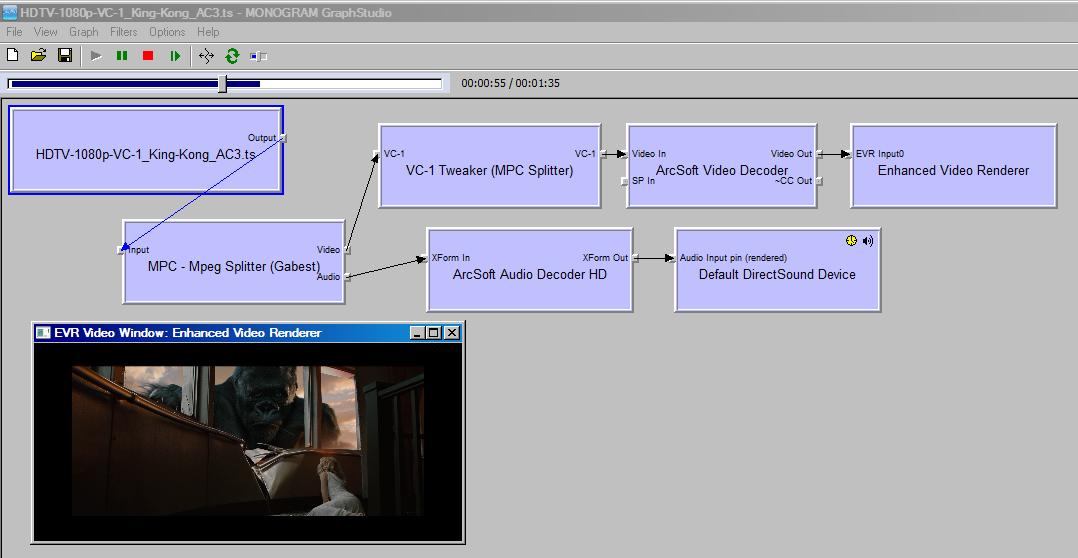This screenshot has height=558, width=1078.
Task: Select the VC-1 Tweaker (MPC Splitter) filter
Action: [490, 166]
